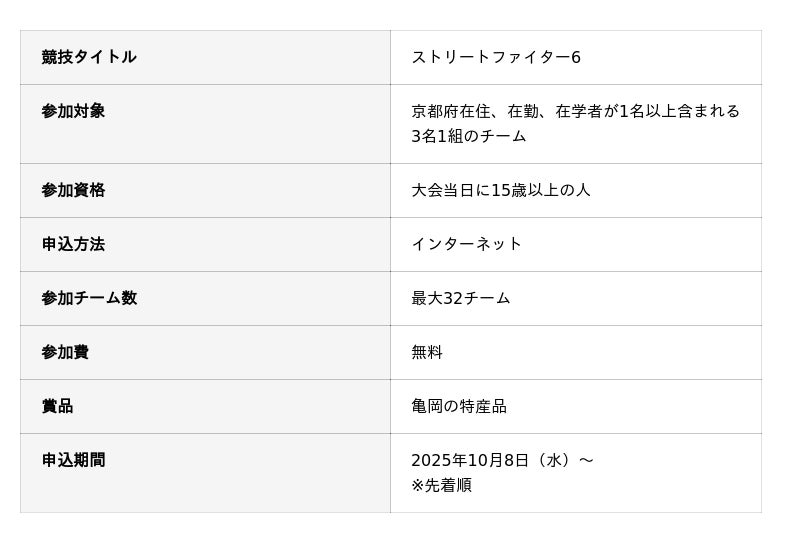Click the ※先着順 note
The image size is (800, 543).
tap(441, 485)
